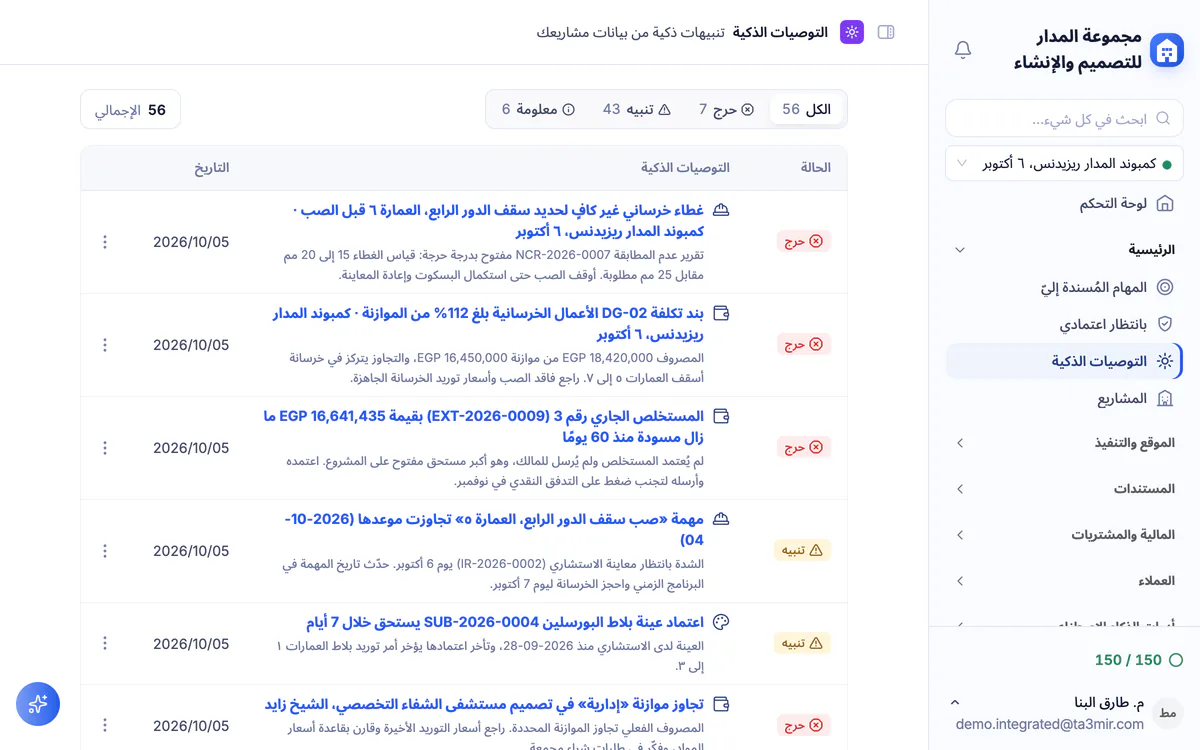Screen dimensions: 1200x750
Task: Click the smart recommendations sun icon in header
Action: point(852,32)
